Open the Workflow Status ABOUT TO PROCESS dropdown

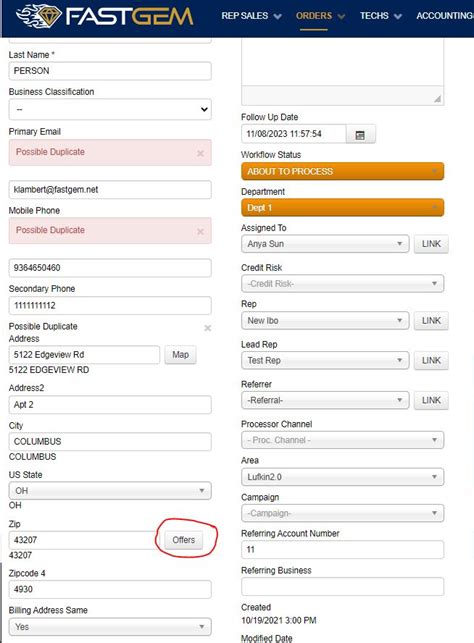click(342, 171)
